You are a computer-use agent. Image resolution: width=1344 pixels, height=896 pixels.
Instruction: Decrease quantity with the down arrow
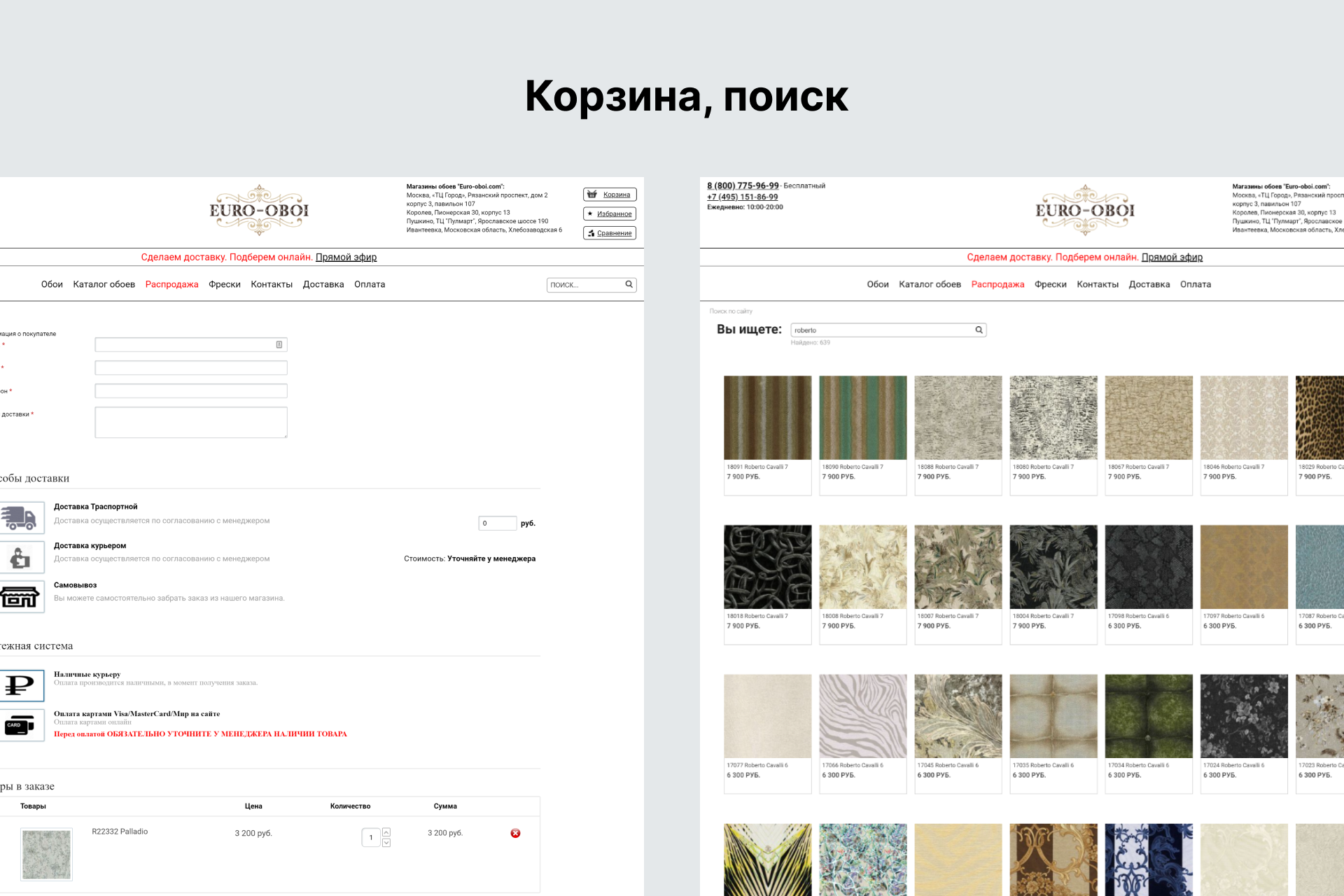386,842
